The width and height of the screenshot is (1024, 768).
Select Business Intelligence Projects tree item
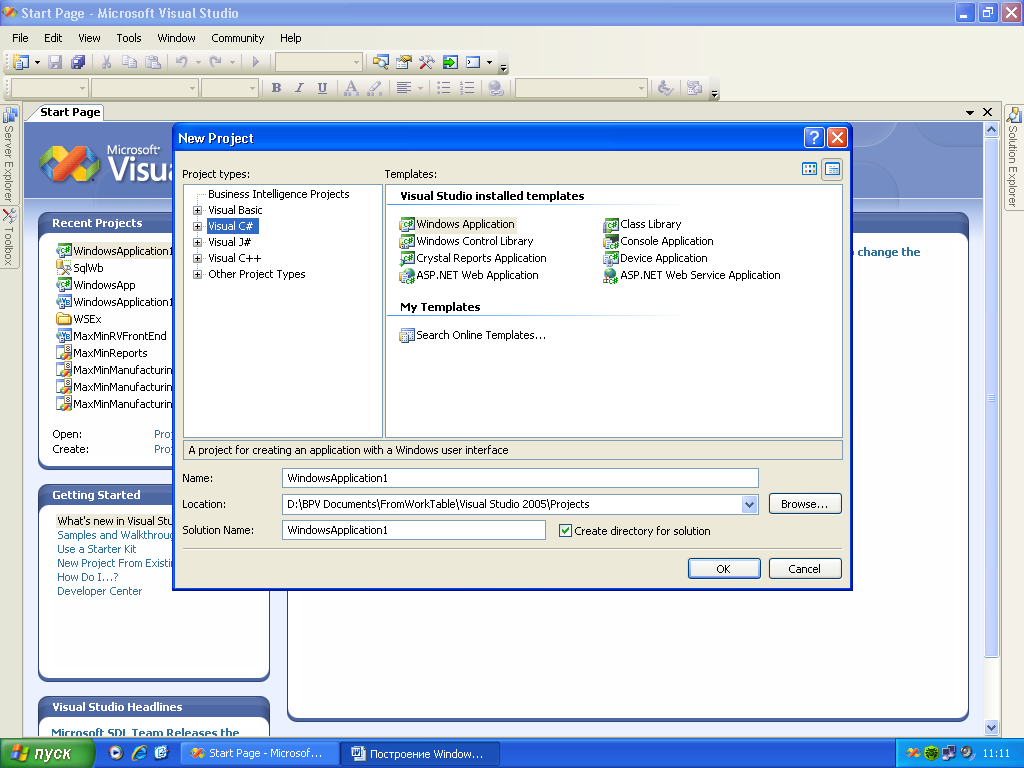tap(279, 194)
